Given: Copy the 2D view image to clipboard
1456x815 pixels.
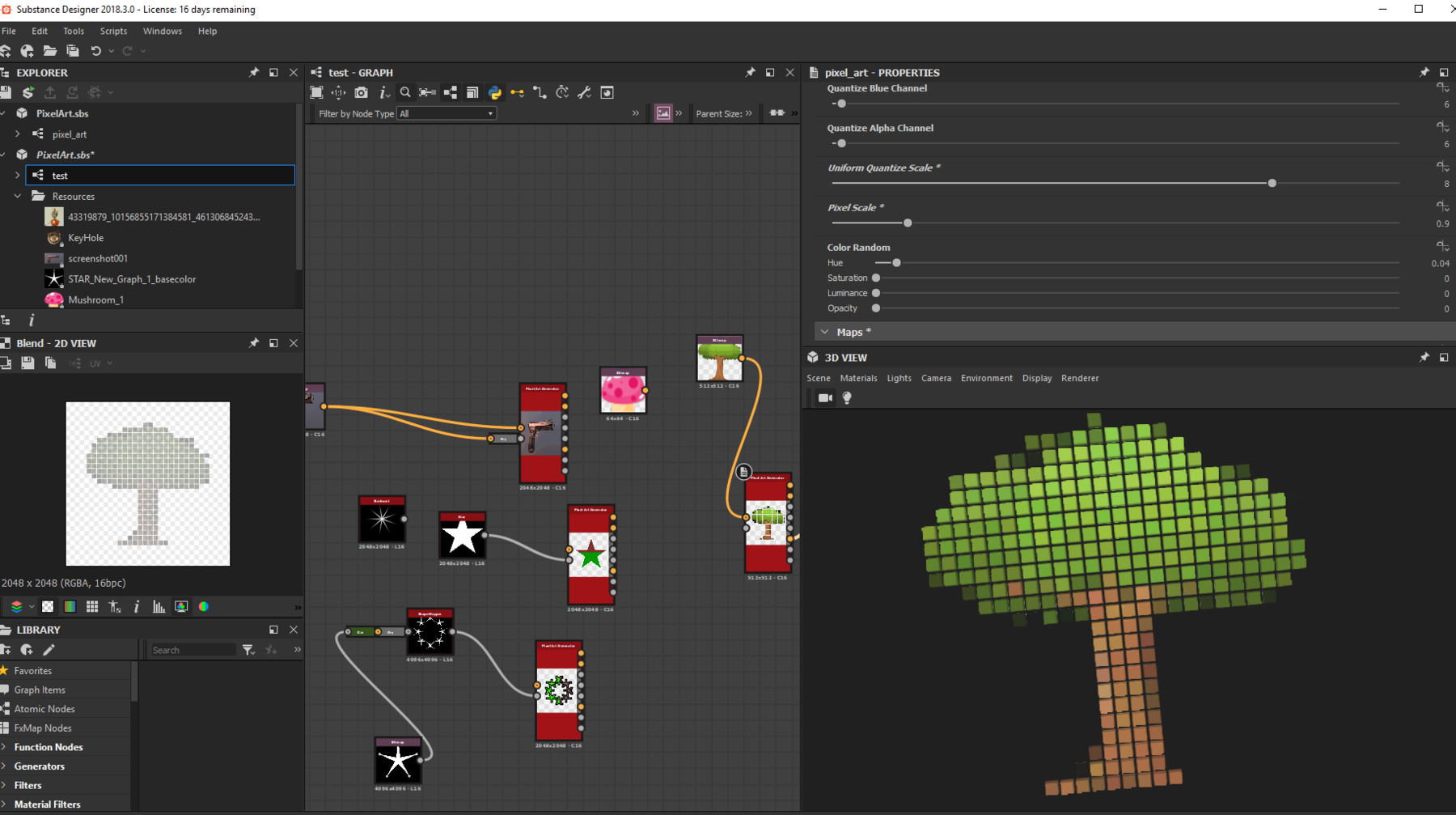Looking at the screenshot, I should (50, 363).
